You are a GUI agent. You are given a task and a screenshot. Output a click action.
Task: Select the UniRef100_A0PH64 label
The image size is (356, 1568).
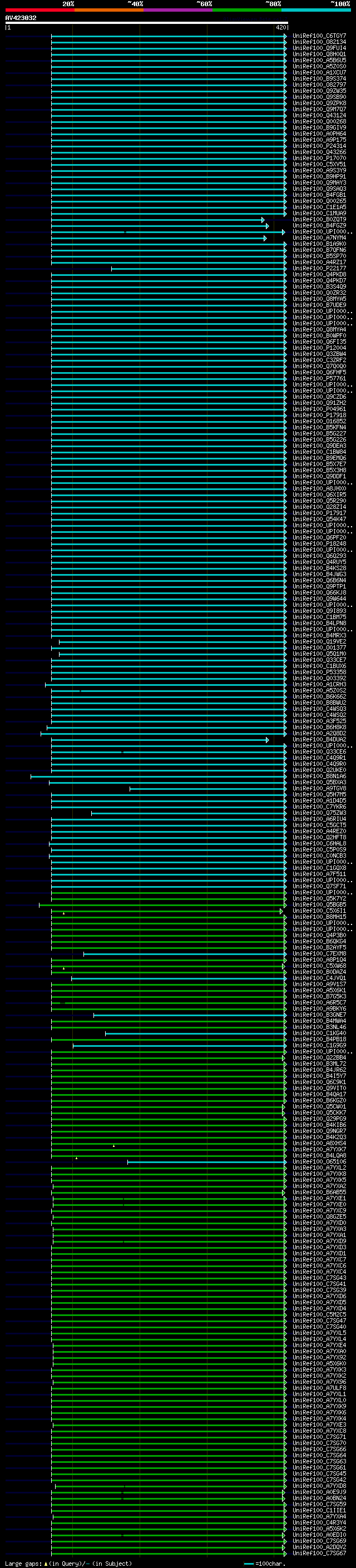coord(319,134)
